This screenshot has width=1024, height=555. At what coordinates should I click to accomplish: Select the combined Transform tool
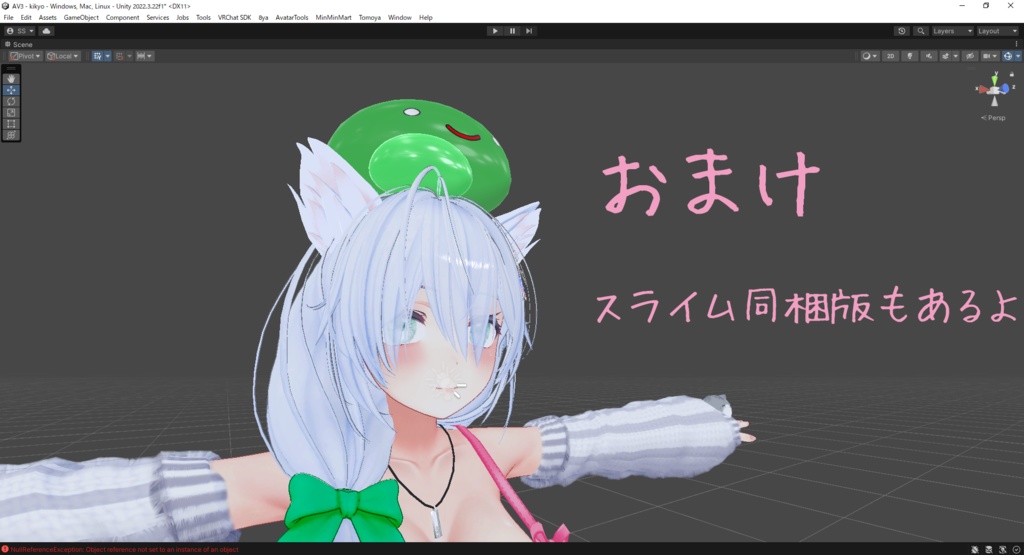[x=11, y=135]
